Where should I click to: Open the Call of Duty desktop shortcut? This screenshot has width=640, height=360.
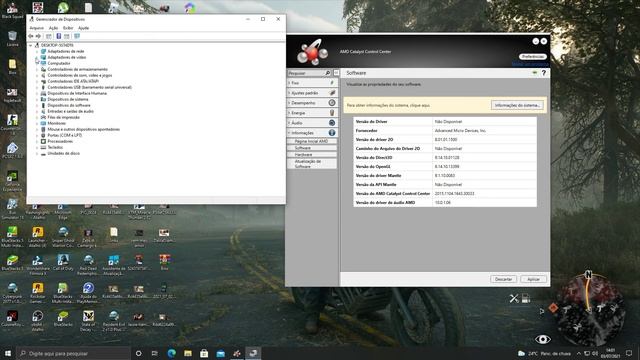pos(63,262)
